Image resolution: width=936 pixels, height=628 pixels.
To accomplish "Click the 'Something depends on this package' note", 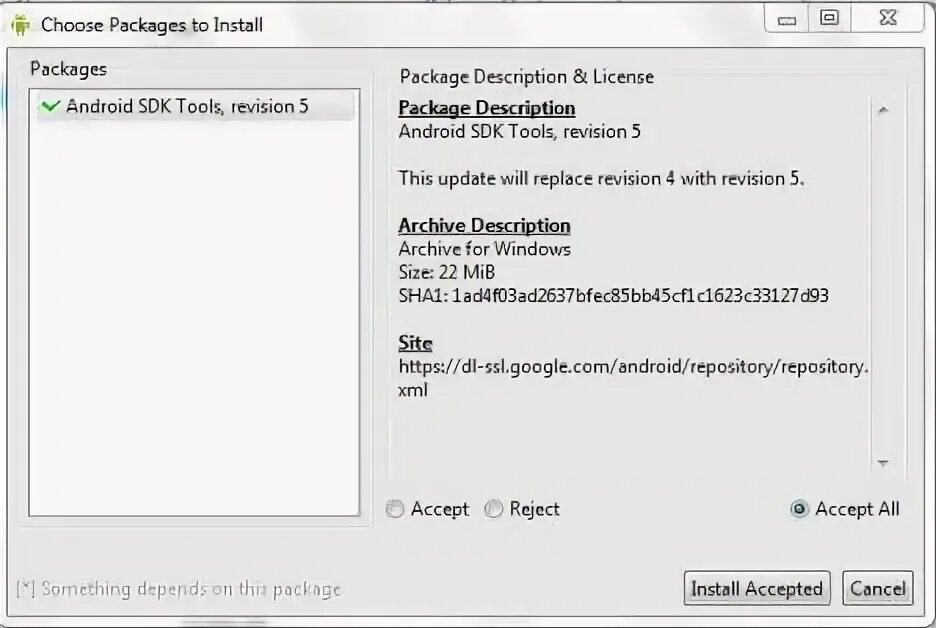I will [x=179, y=590].
